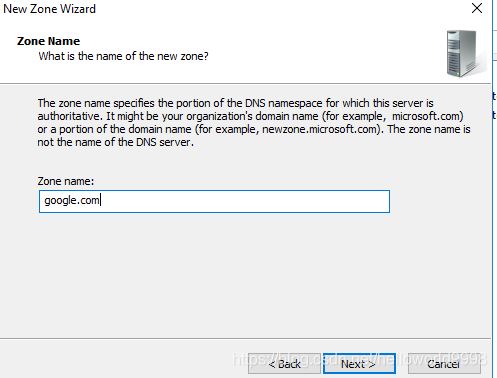Close the New Zone Wizard window
Viewport: 497px width, 378px height.
[x=477, y=8]
